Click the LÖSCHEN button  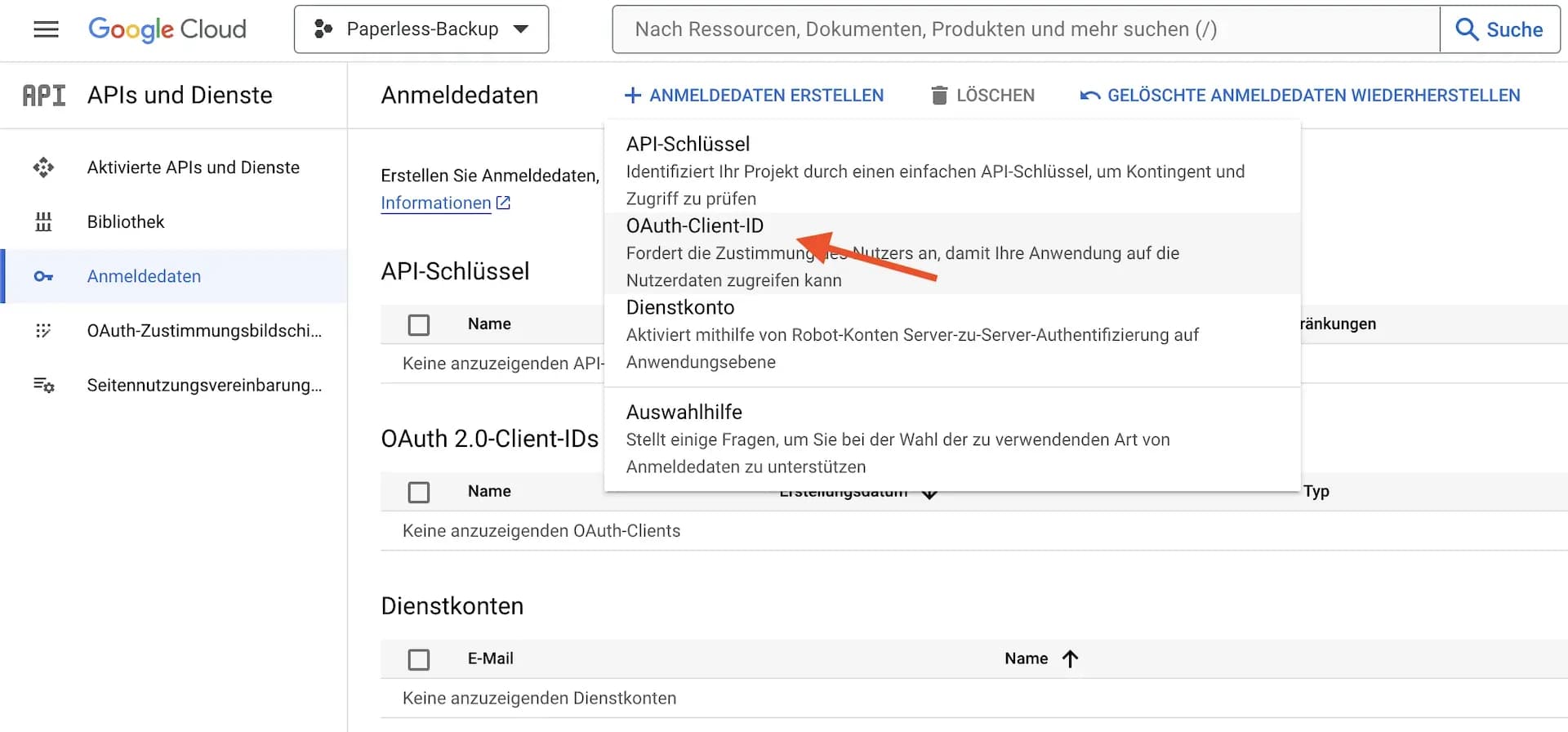click(x=982, y=96)
